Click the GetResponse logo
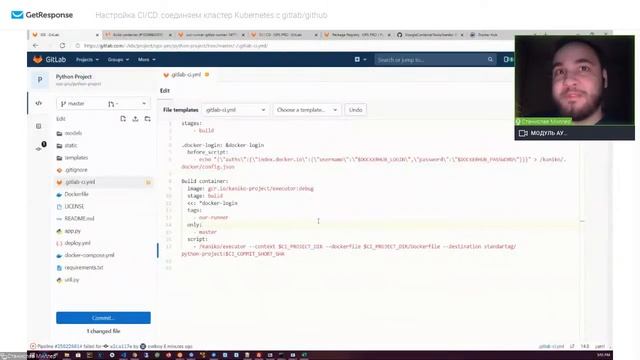The image size is (640, 360). coord(42,15)
